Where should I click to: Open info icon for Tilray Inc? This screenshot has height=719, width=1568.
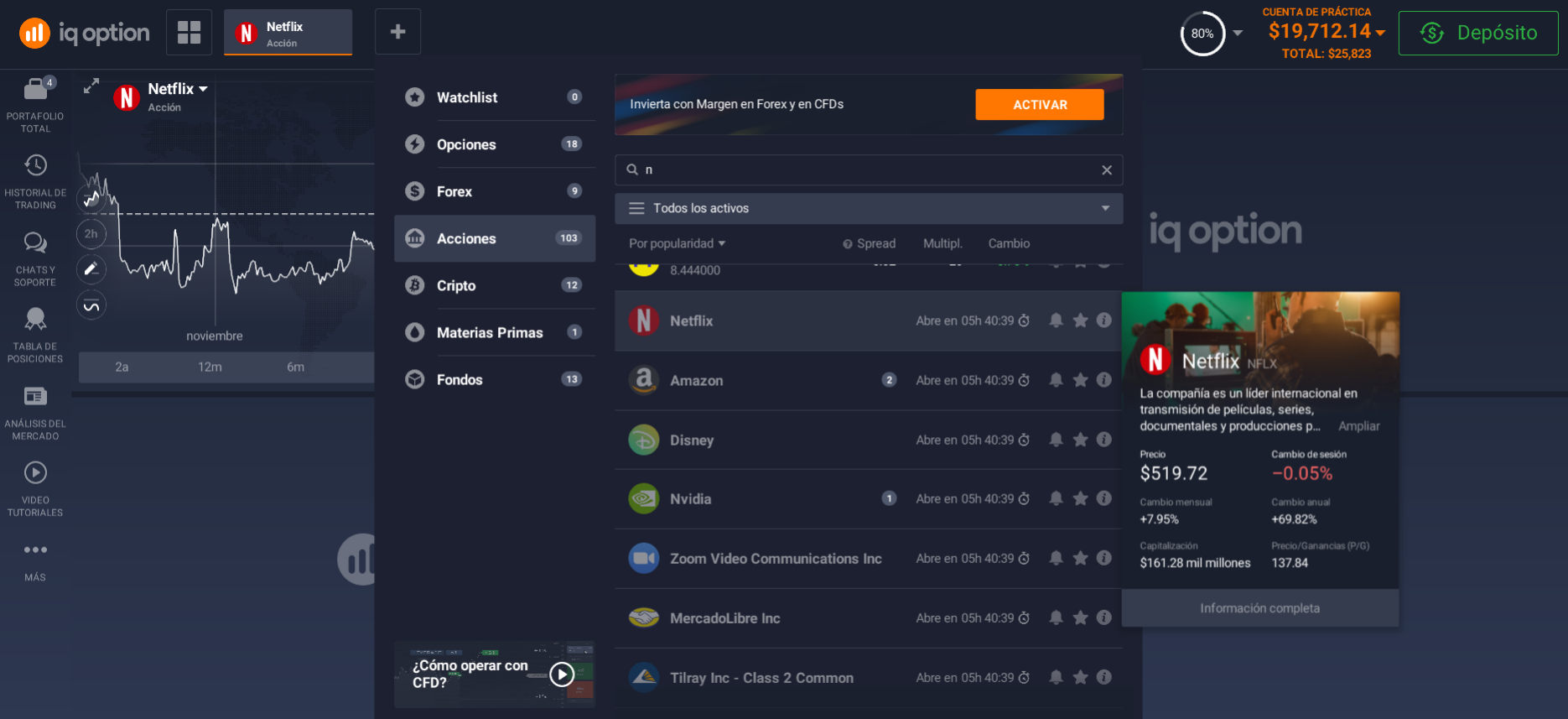point(1104,677)
